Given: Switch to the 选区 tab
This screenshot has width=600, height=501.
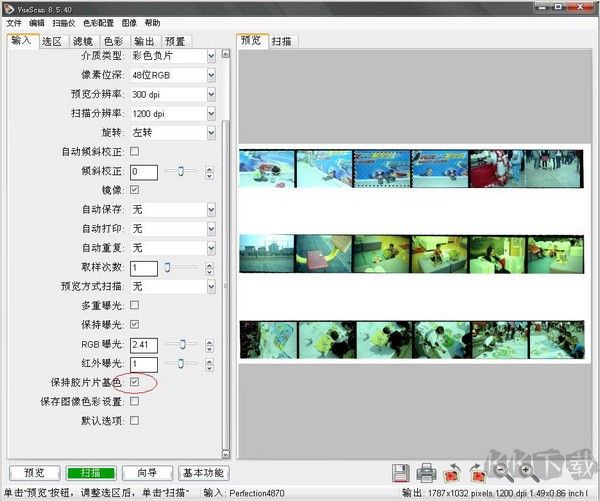Looking at the screenshot, I should [x=52, y=41].
